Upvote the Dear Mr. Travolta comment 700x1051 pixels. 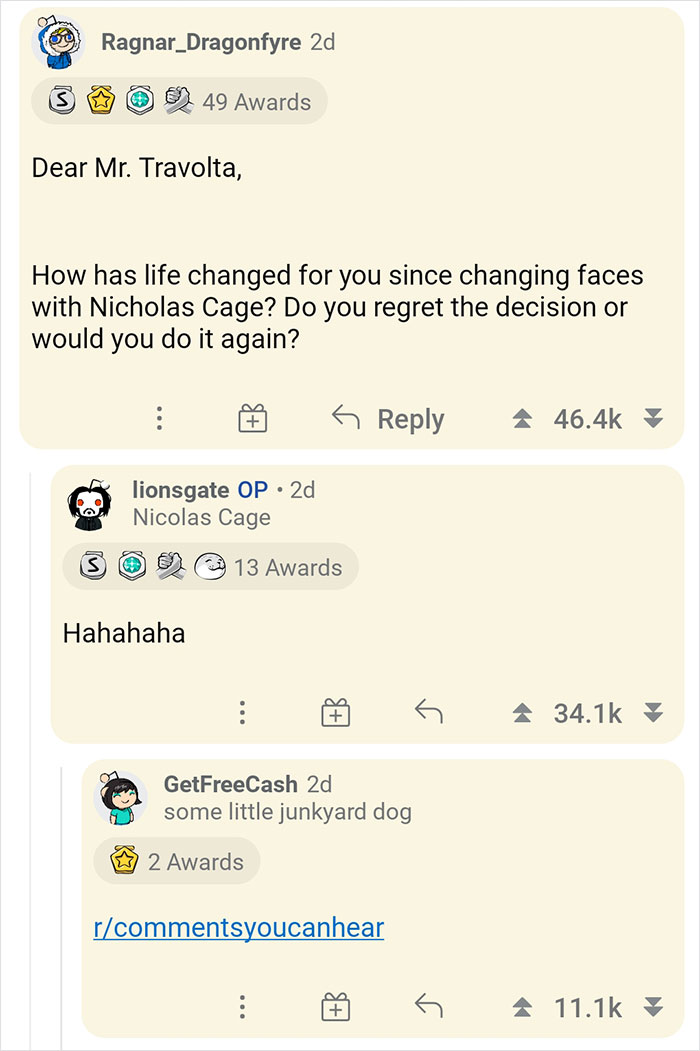(x=522, y=418)
